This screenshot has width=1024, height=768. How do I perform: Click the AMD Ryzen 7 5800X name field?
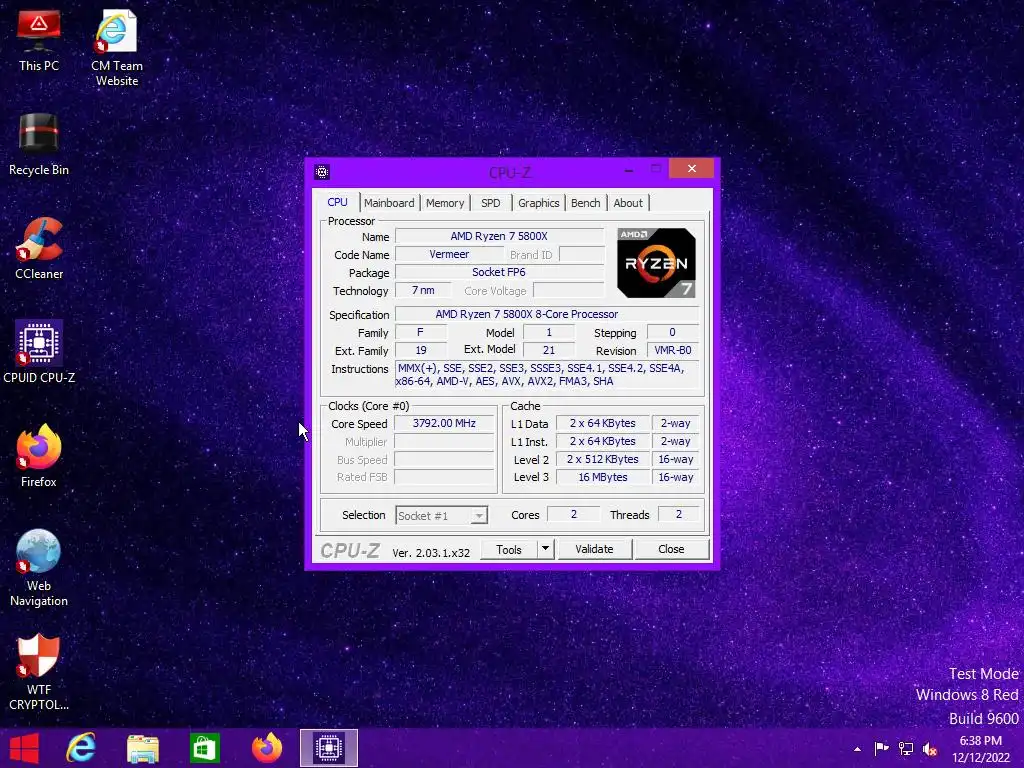point(499,236)
